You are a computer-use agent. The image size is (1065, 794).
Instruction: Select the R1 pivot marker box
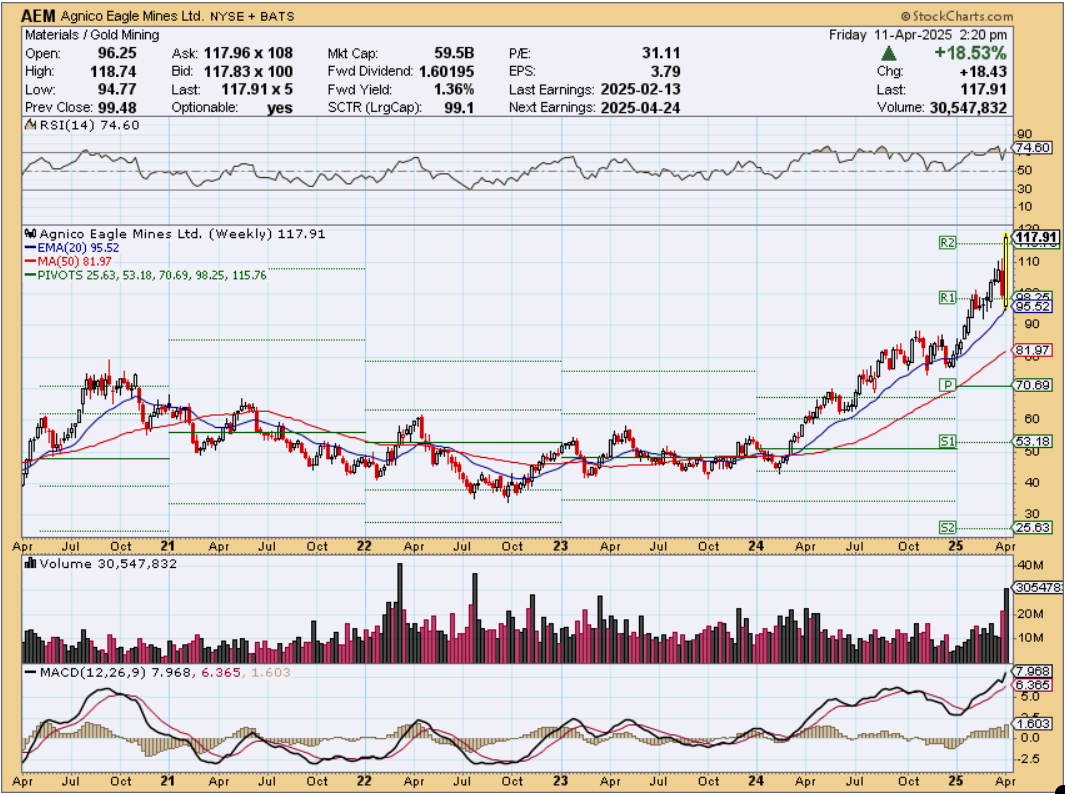(947, 297)
